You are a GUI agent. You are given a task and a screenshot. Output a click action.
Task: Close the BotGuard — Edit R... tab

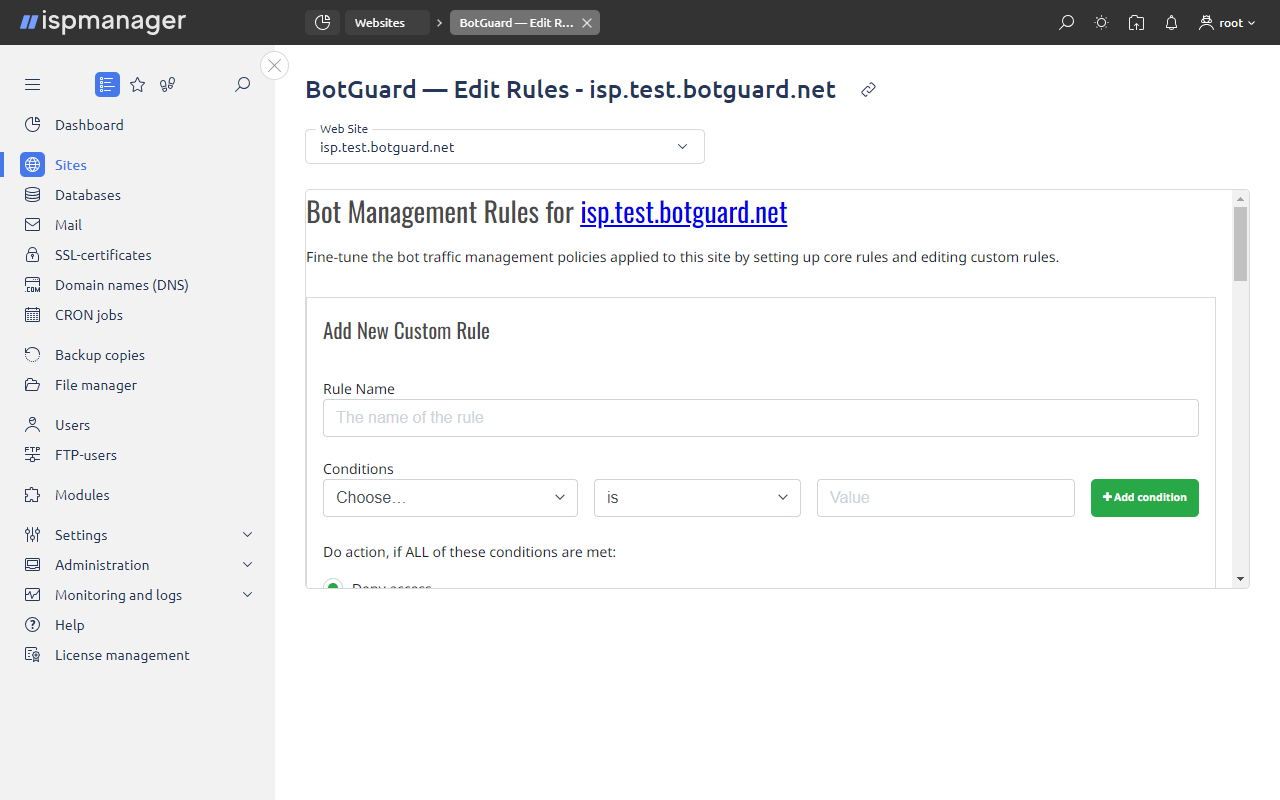587,23
